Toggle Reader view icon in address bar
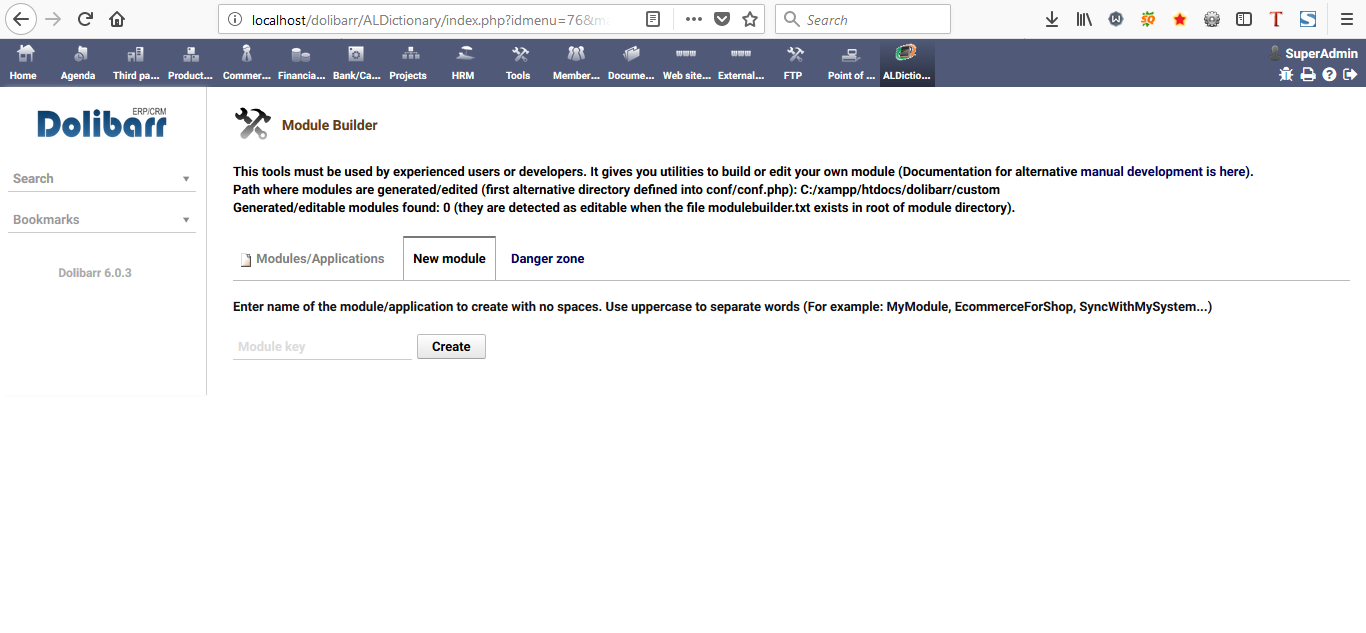This screenshot has width=1366, height=633. 653,19
